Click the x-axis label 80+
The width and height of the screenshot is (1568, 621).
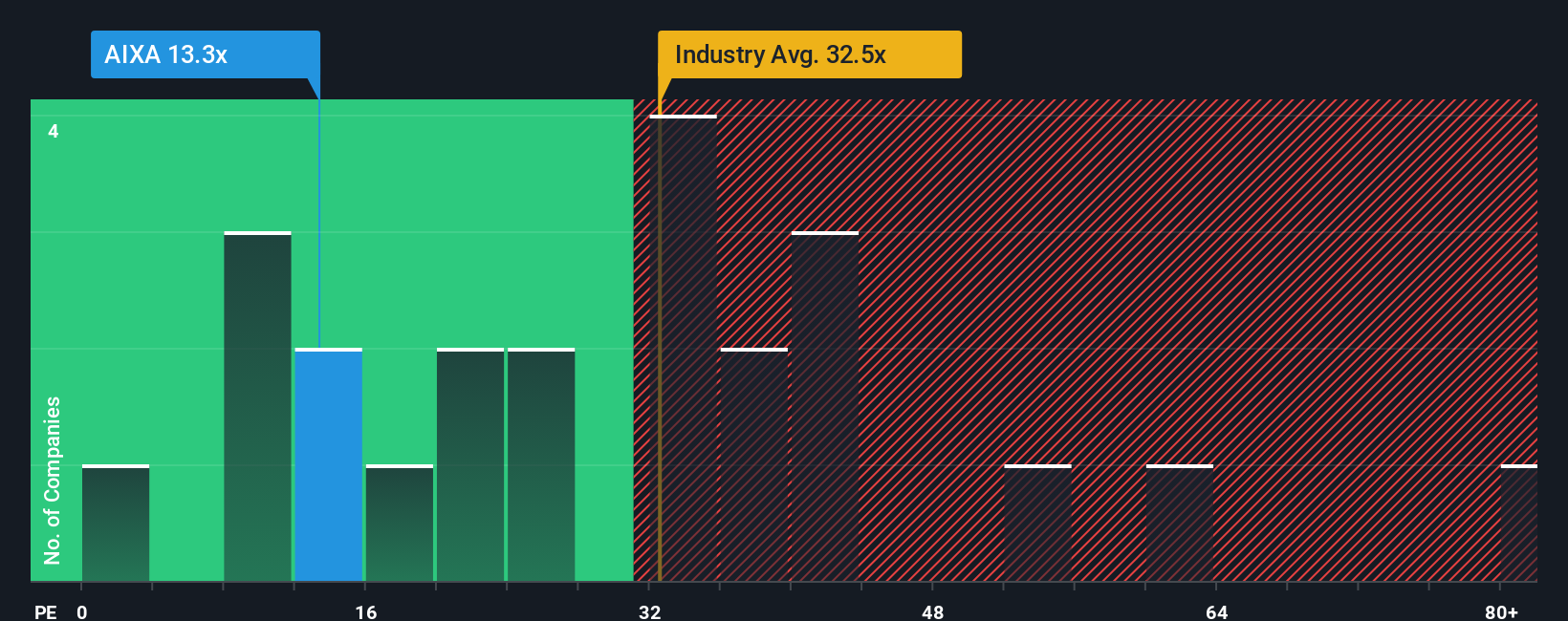click(x=1501, y=611)
